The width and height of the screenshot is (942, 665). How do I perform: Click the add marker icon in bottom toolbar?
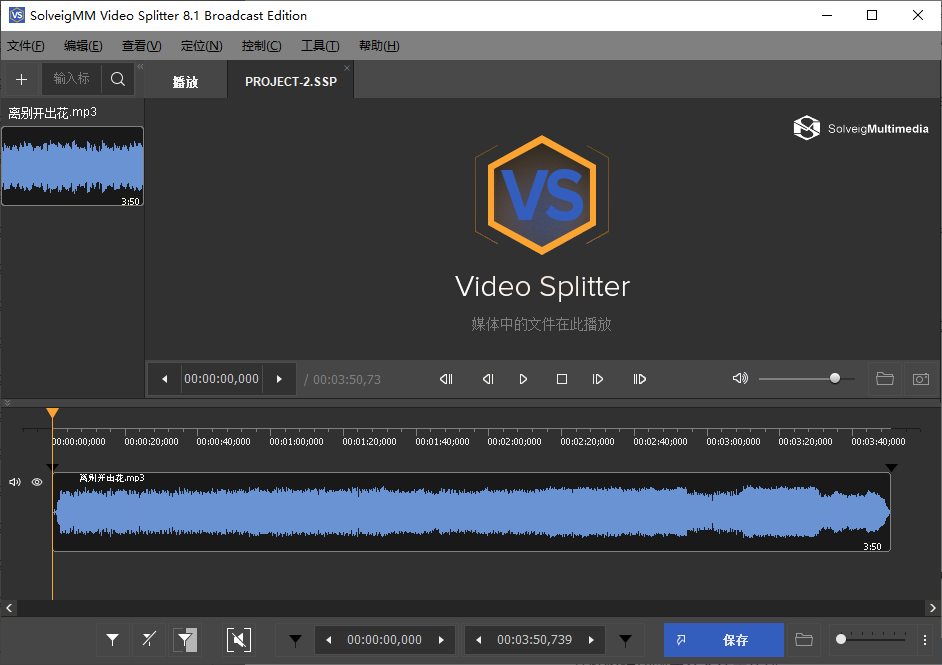pyautogui.click(x=113, y=640)
